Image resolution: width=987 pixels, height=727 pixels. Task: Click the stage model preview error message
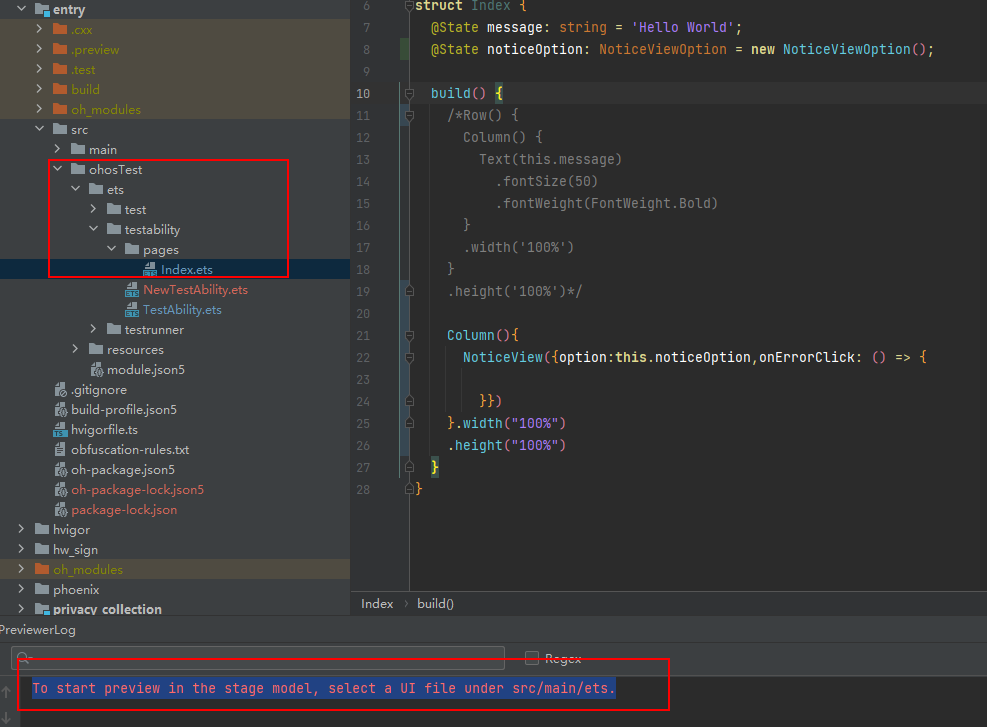click(324, 689)
